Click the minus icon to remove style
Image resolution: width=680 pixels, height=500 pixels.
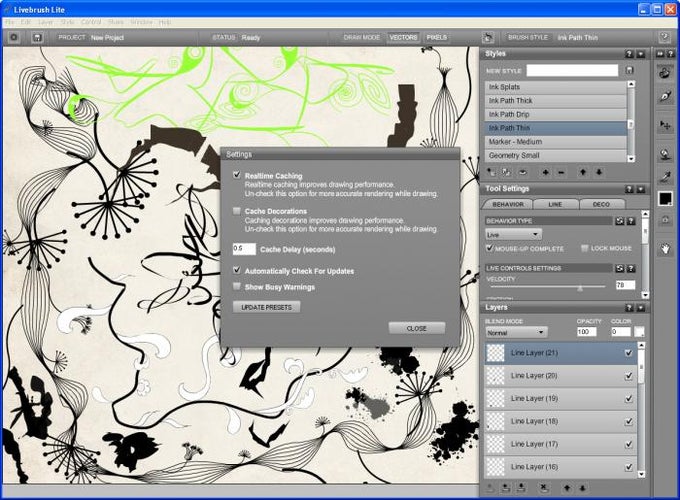click(x=561, y=173)
